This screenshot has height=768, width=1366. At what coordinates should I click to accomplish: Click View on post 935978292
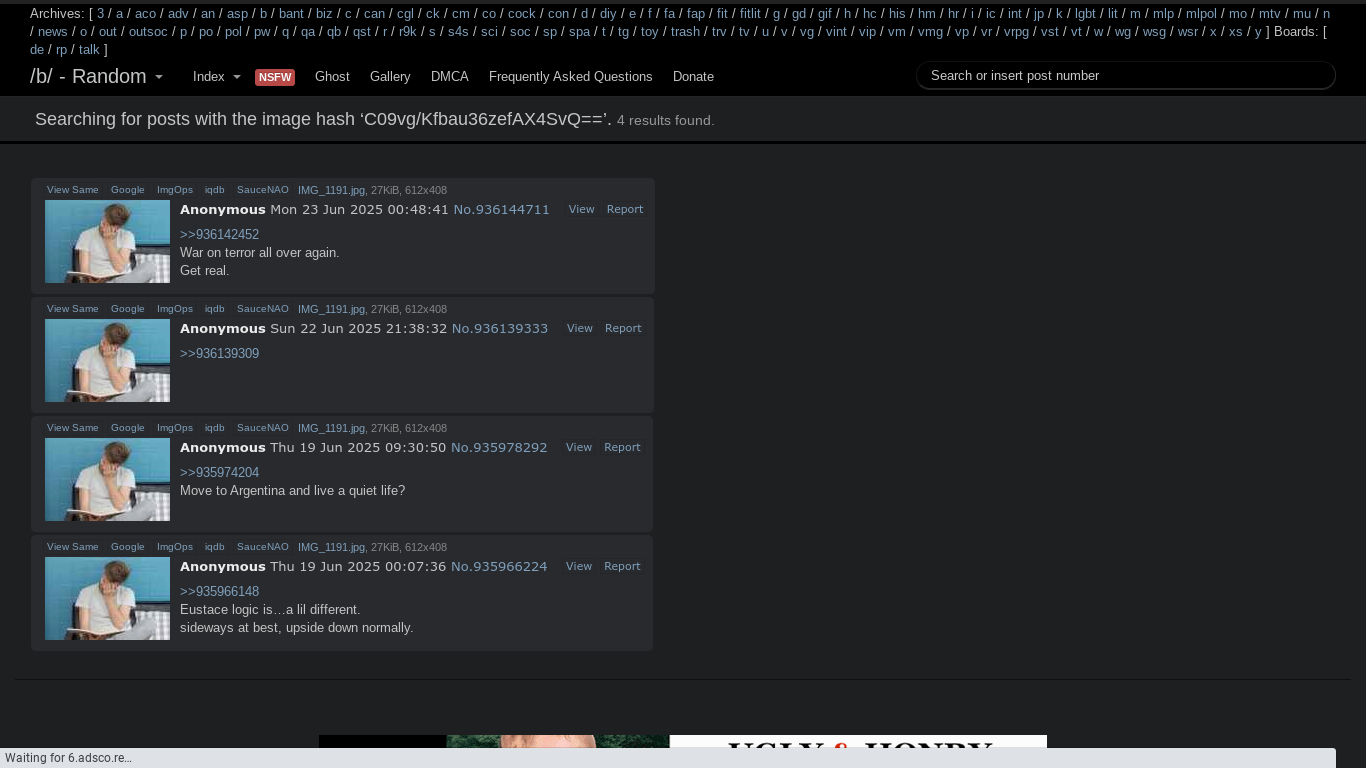579,447
